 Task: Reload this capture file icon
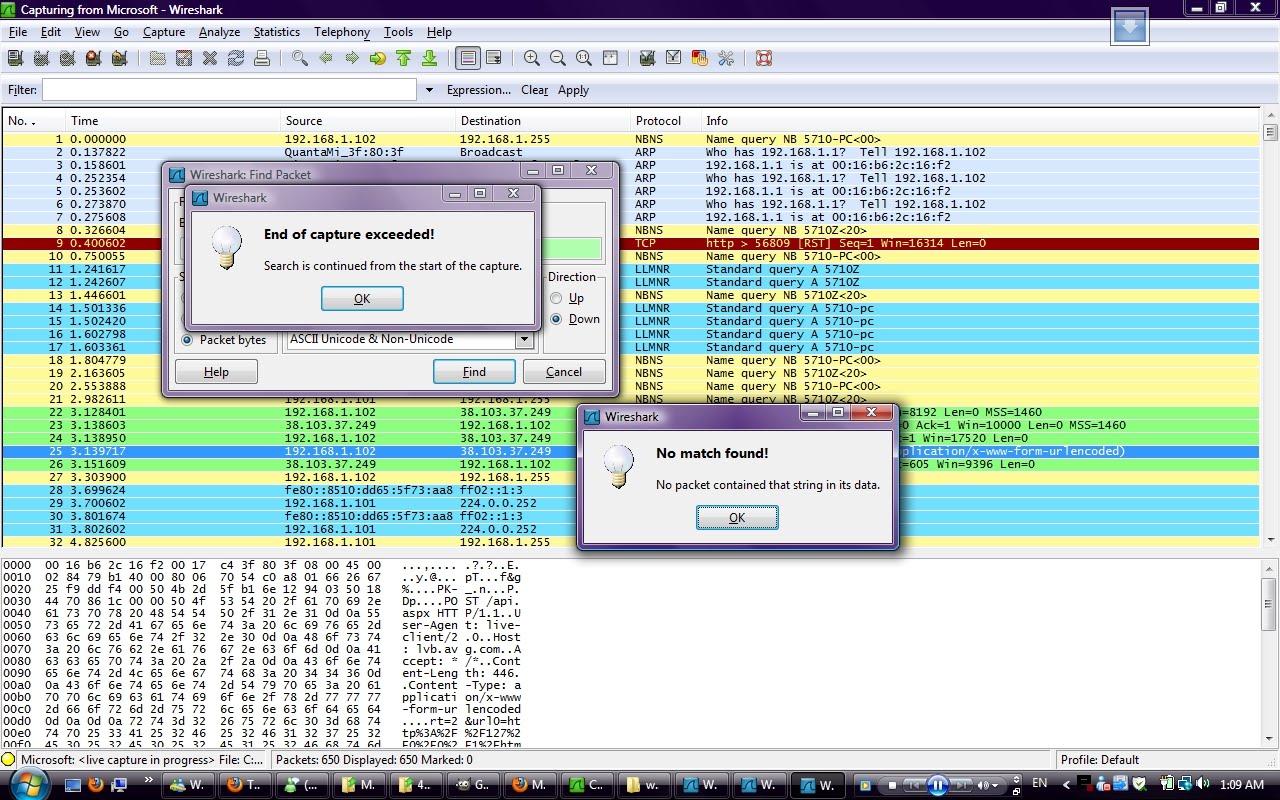236,58
